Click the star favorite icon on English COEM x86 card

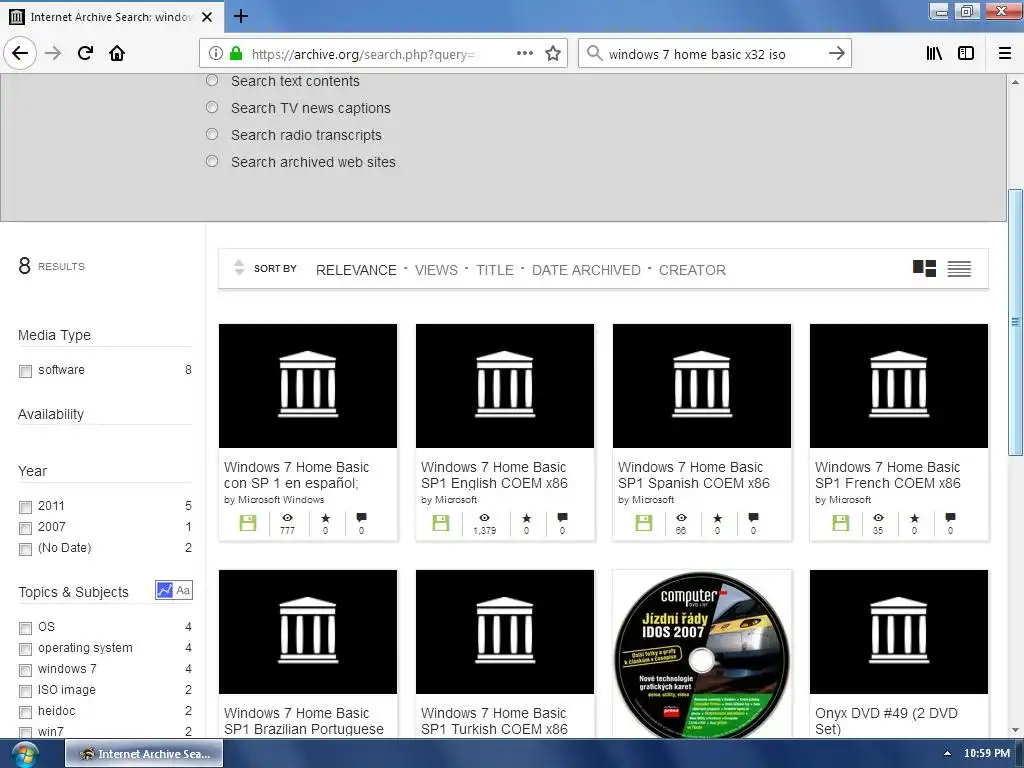[526, 518]
